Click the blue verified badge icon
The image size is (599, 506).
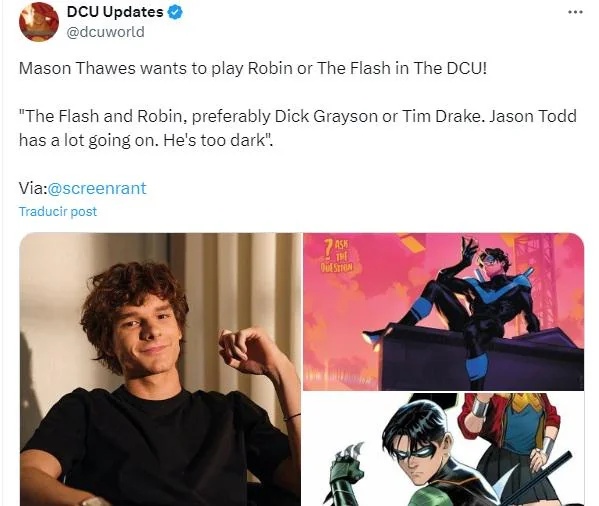coord(175,13)
